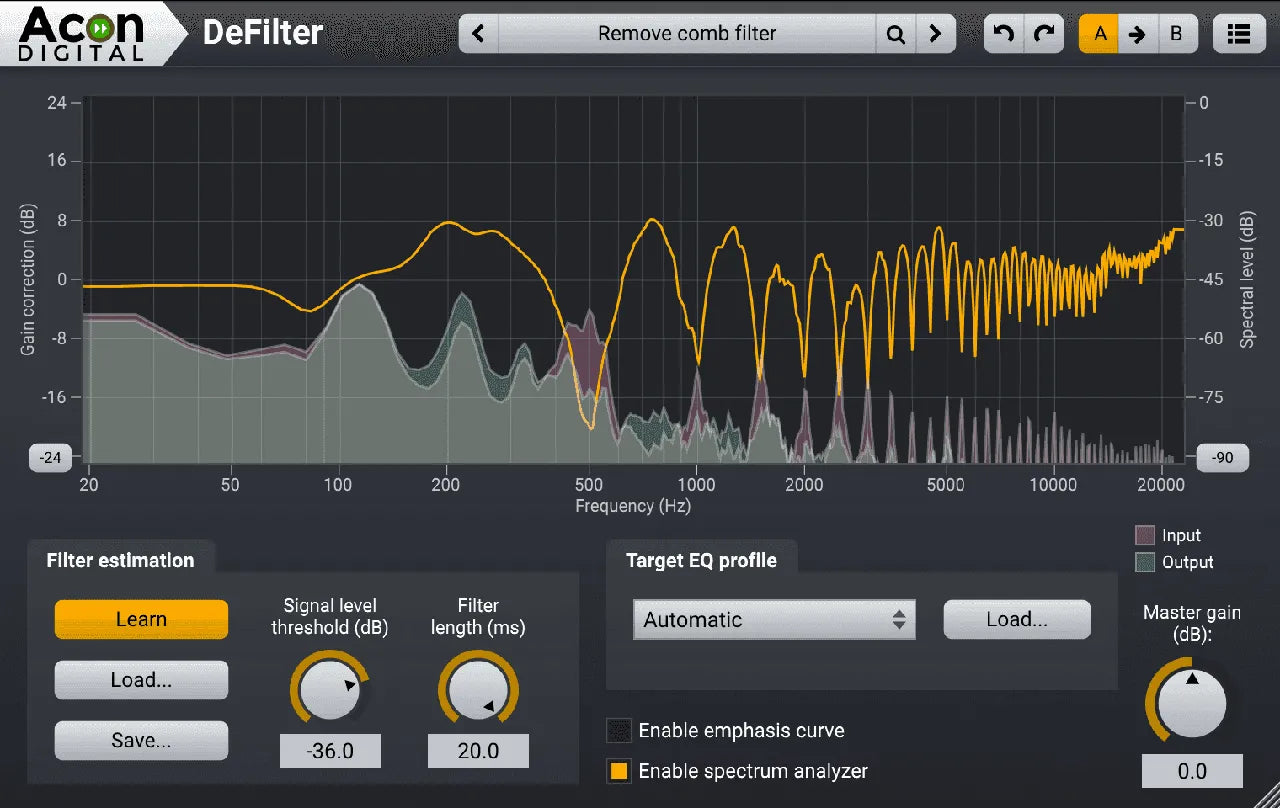The width and height of the screenshot is (1280, 808).
Task: Start filter estimation with Learn
Action: pos(140,619)
